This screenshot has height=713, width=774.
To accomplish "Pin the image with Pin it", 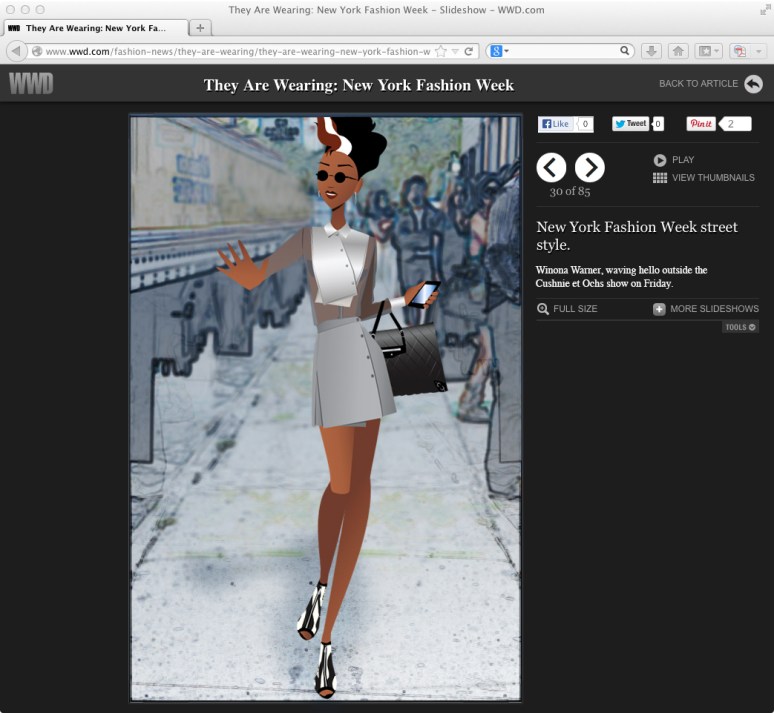I will point(701,124).
